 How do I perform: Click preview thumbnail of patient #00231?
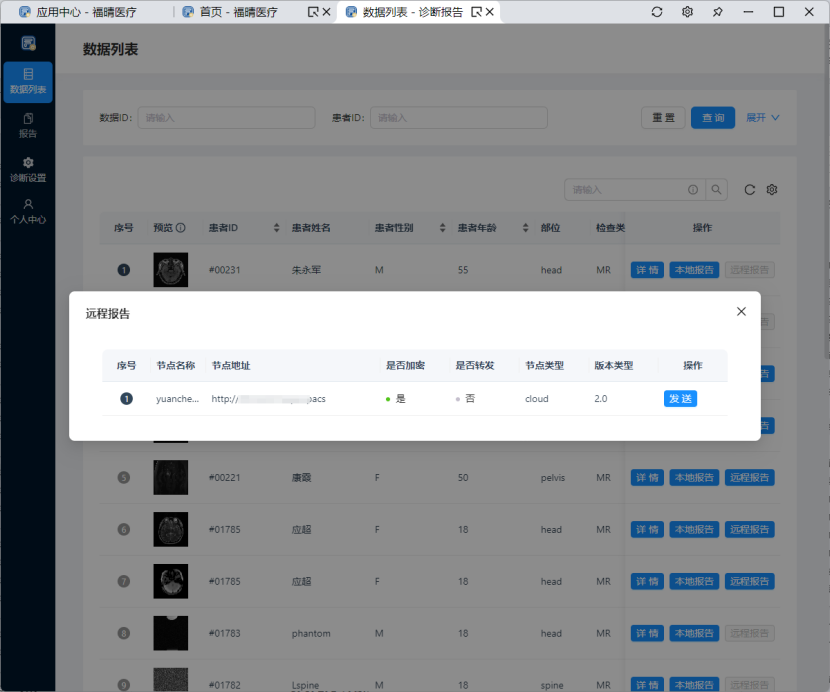(170, 270)
